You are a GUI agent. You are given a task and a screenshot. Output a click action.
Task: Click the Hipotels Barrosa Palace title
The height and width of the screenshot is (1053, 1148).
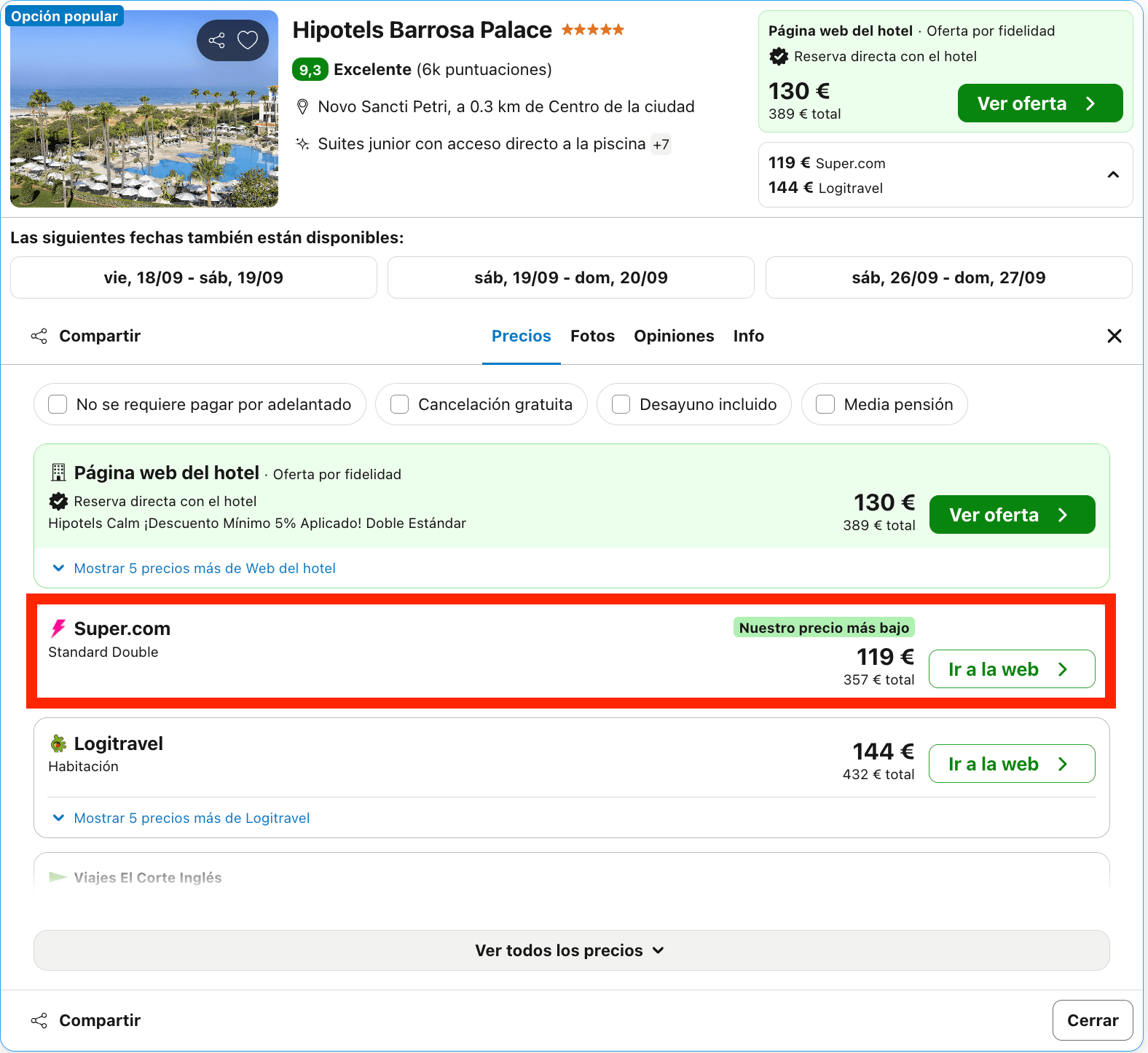click(x=422, y=30)
